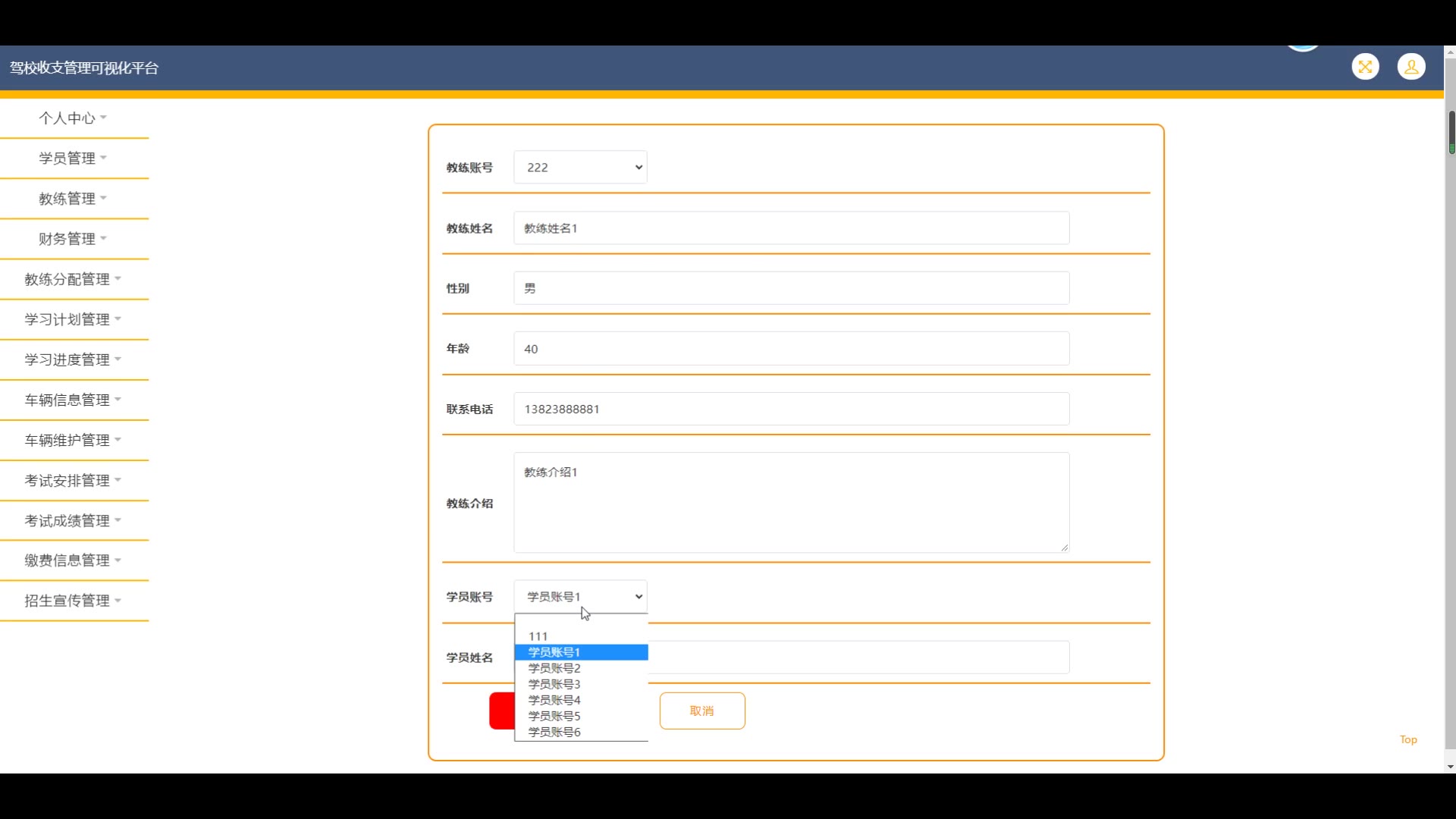Click the 教练介绍 textarea
Viewport: 1456px width, 819px height.
(791, 503)
